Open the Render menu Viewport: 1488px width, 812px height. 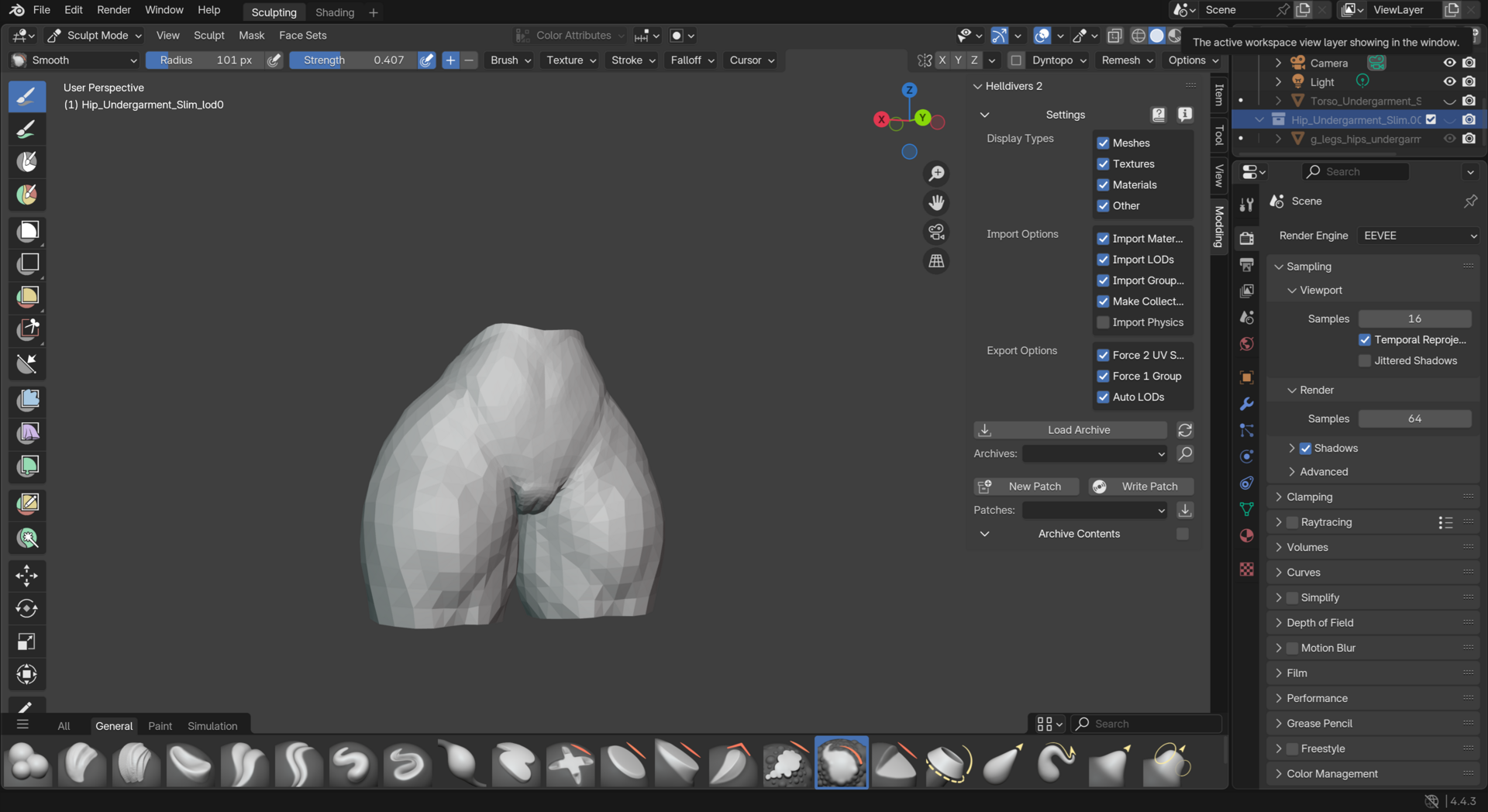click(x=114, y=10)
